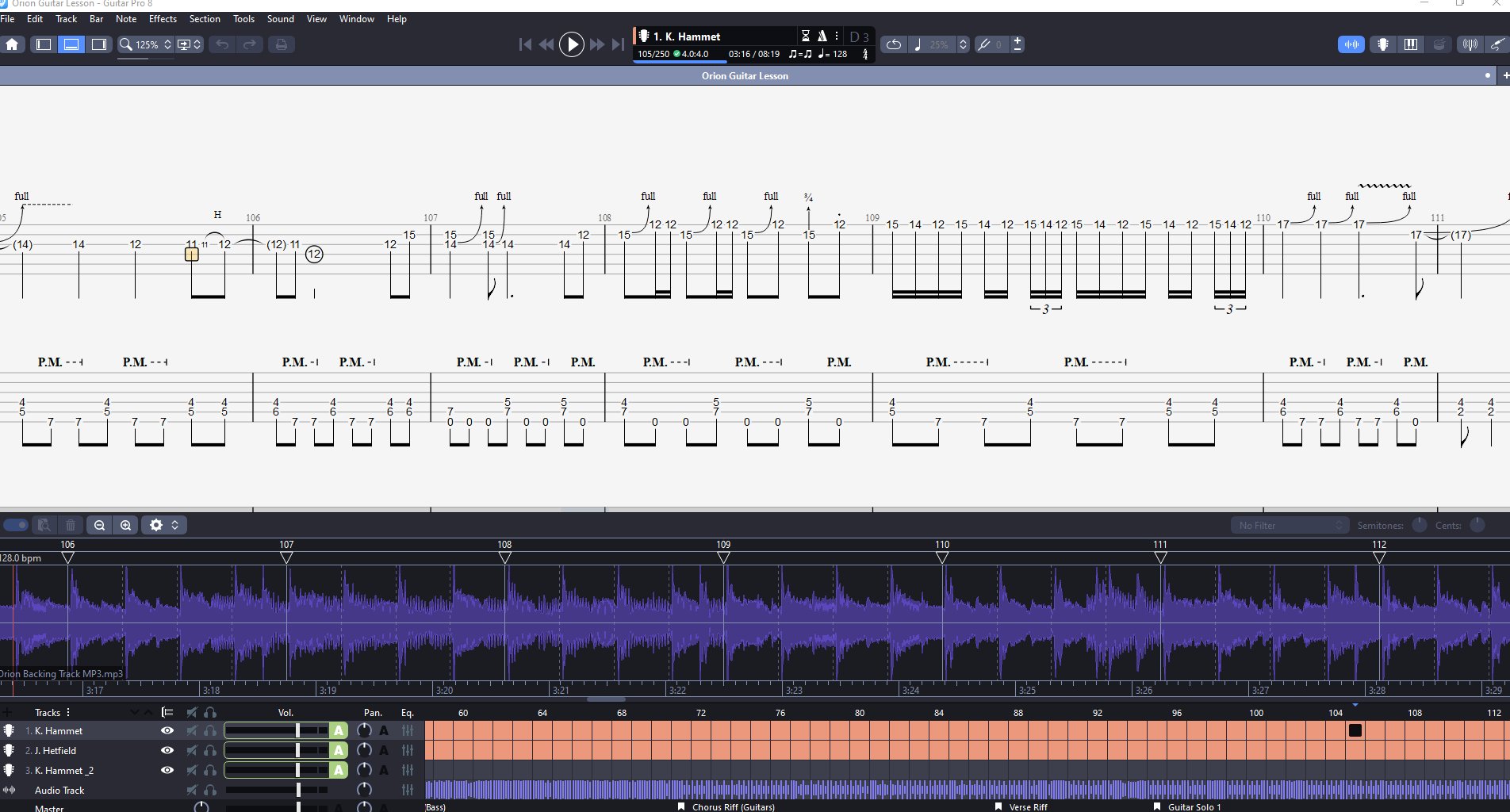Click the redo arrow in the toolbar
Viewport: 1510px width, 812px height.
point(250,44)
